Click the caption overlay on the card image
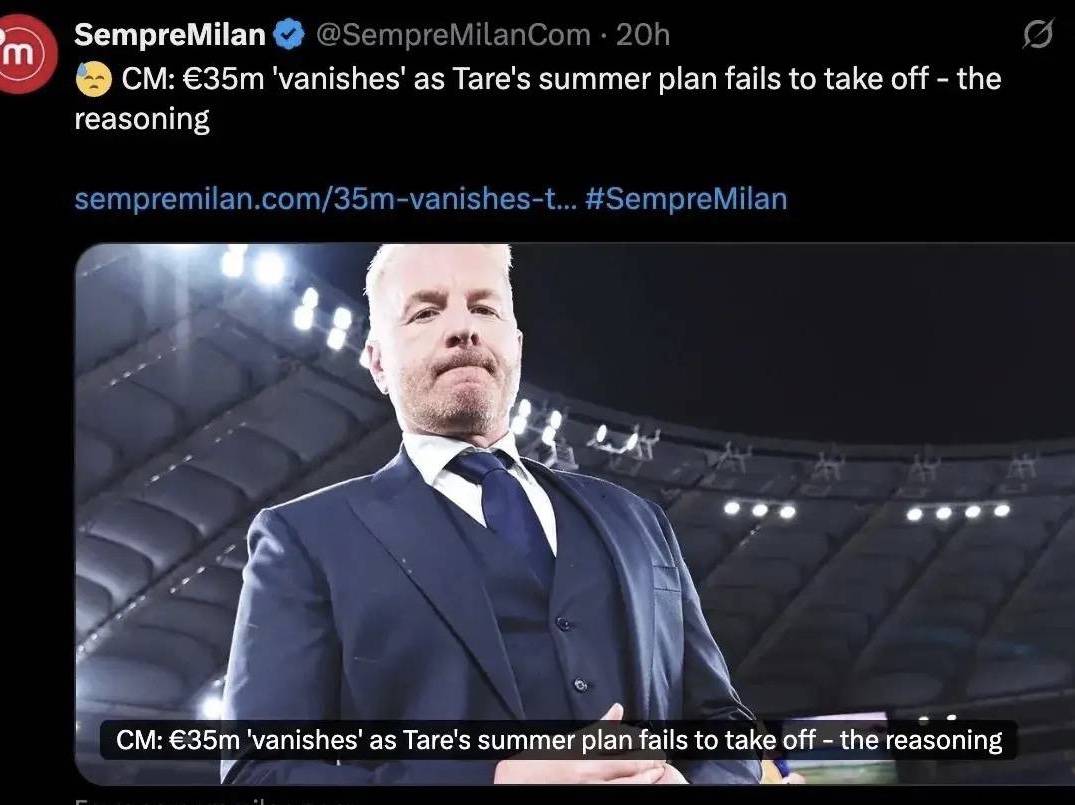The image size is (1075, 805). coord(559,740)
